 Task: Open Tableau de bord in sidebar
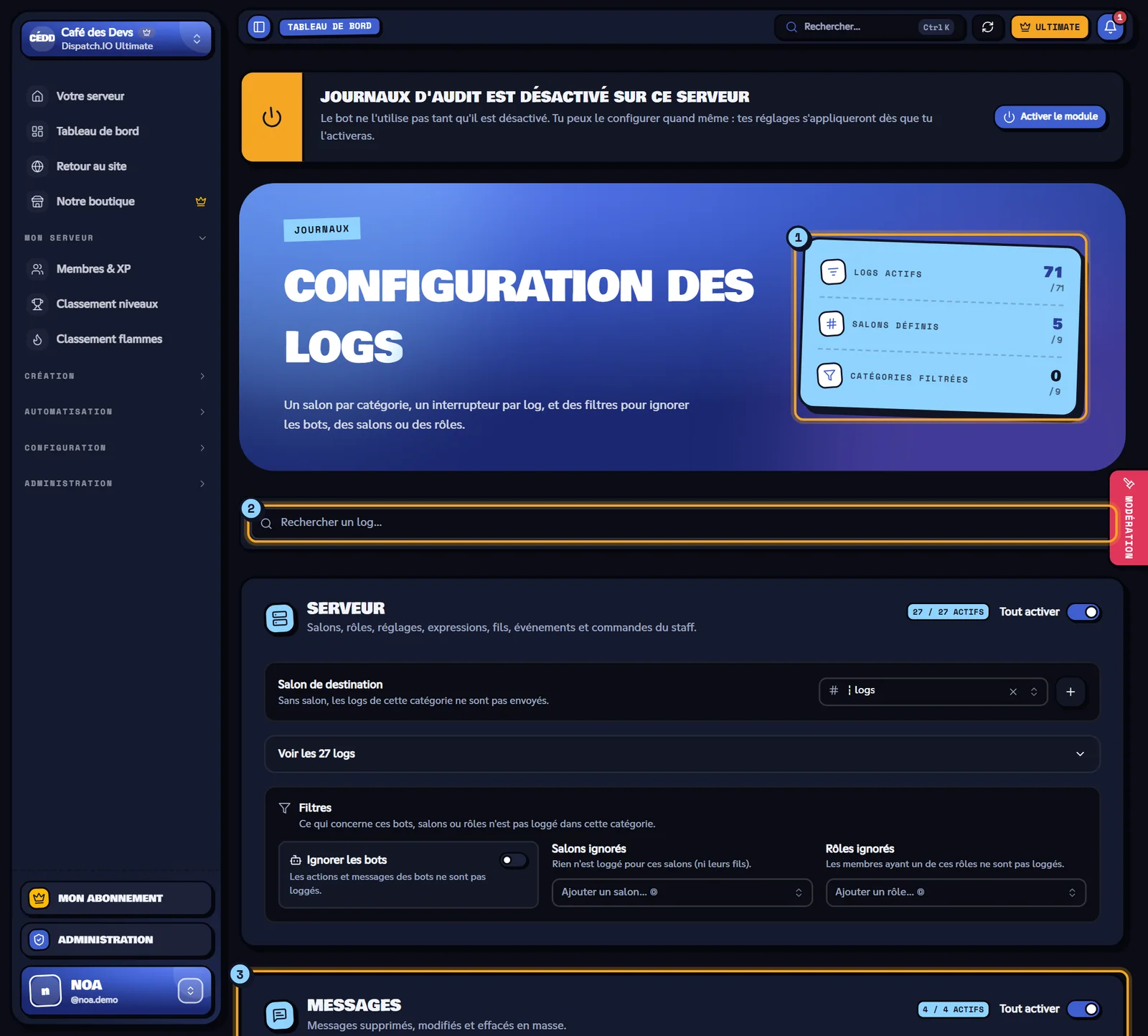pos(115,131)
